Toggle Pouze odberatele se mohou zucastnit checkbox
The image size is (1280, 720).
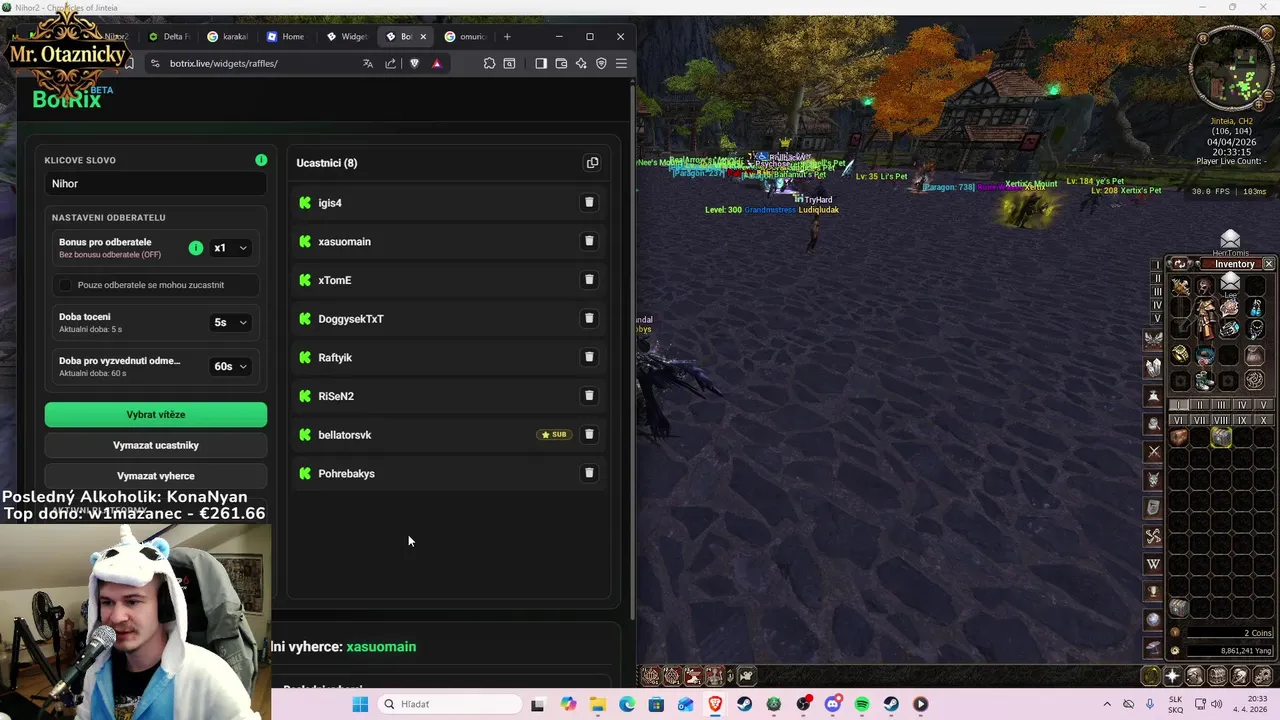pyautogui.click(x=66, y=285)
